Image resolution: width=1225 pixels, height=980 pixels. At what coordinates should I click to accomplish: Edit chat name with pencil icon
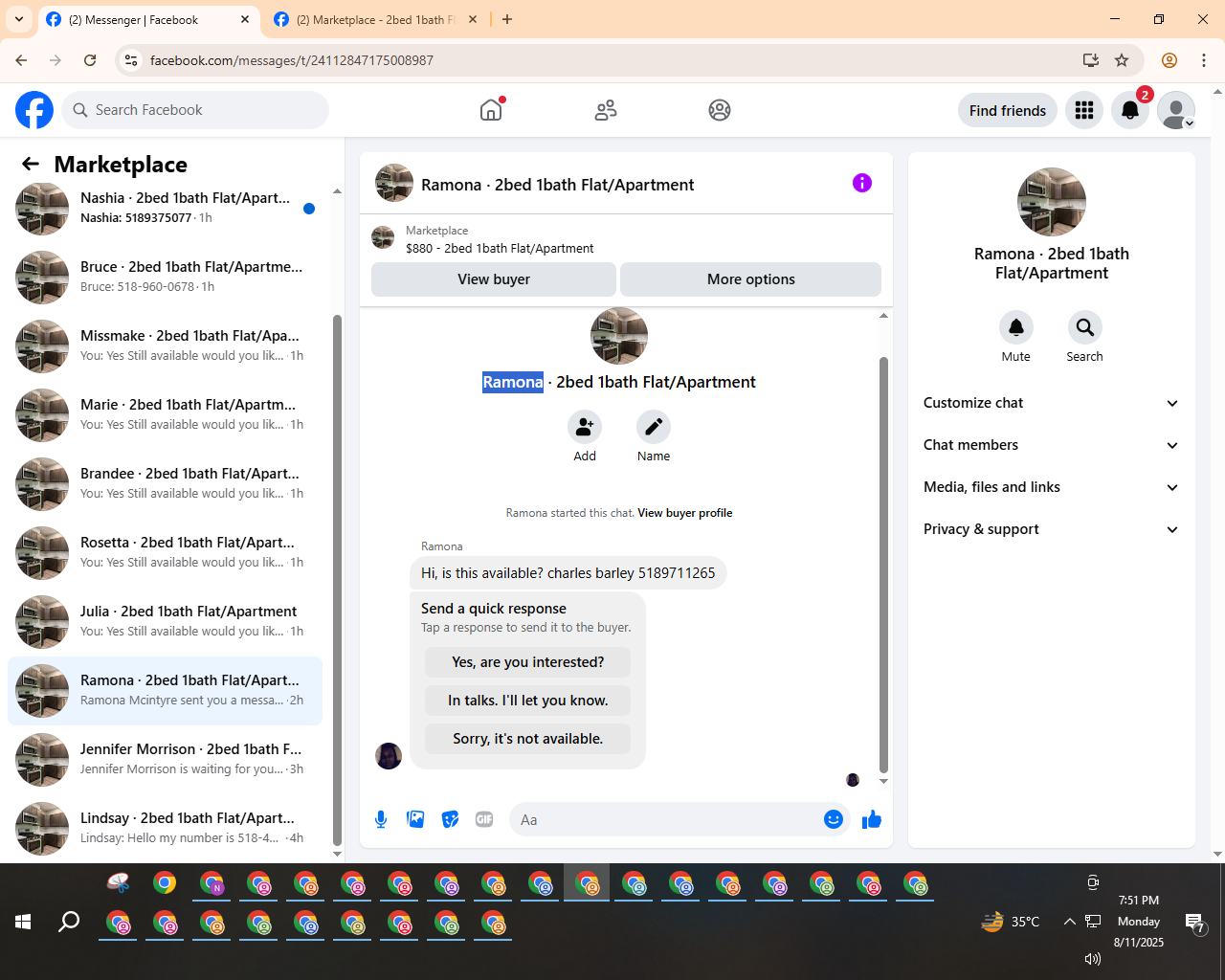tap(654, 427)
